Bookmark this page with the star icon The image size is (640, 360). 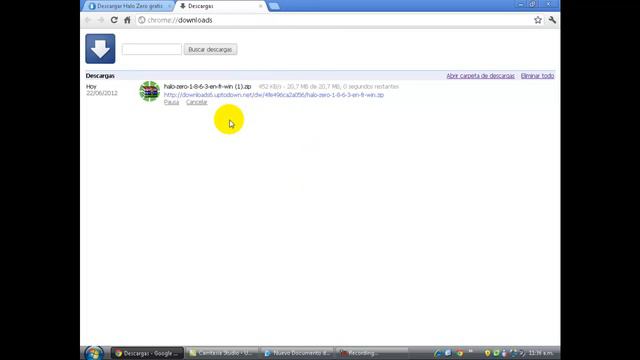coord(538,20)
